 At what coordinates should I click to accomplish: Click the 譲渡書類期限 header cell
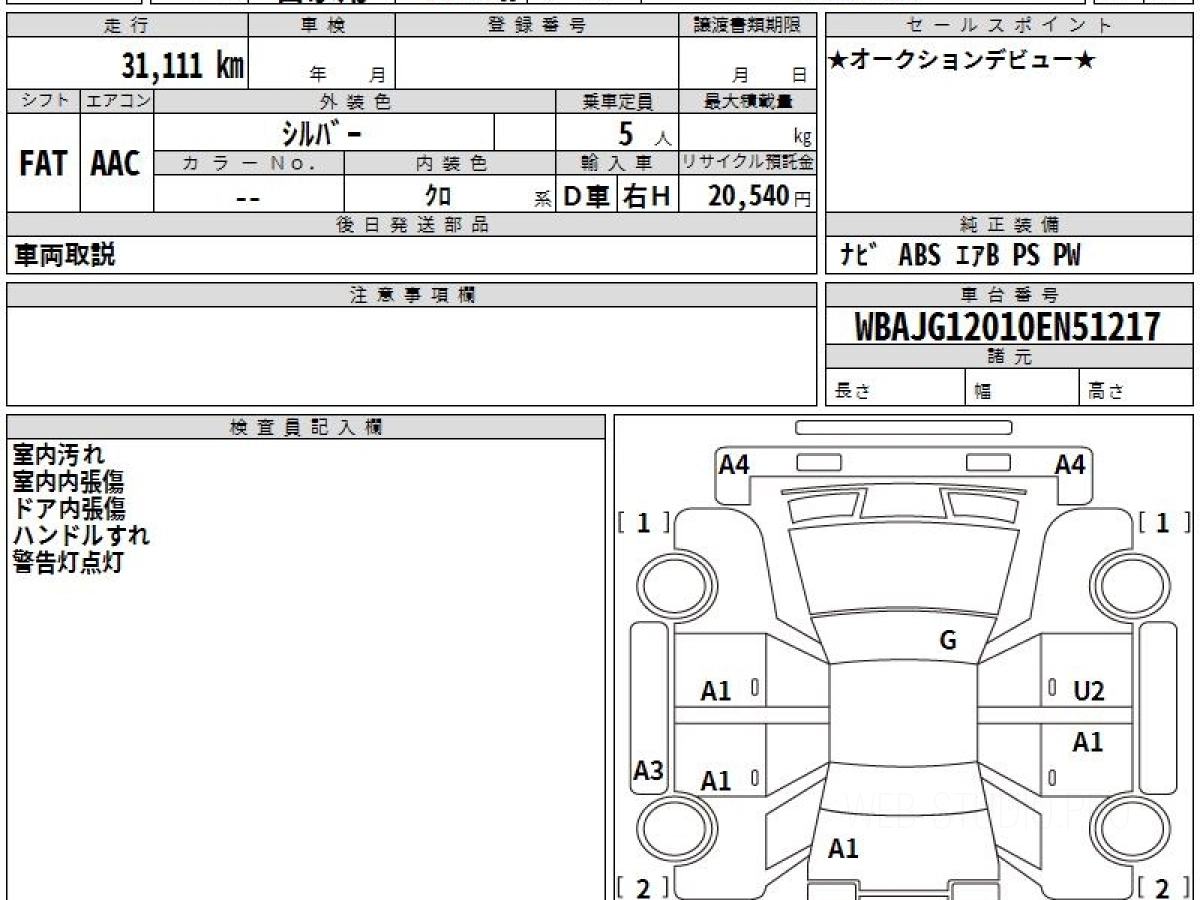click(x=748, y=26)
